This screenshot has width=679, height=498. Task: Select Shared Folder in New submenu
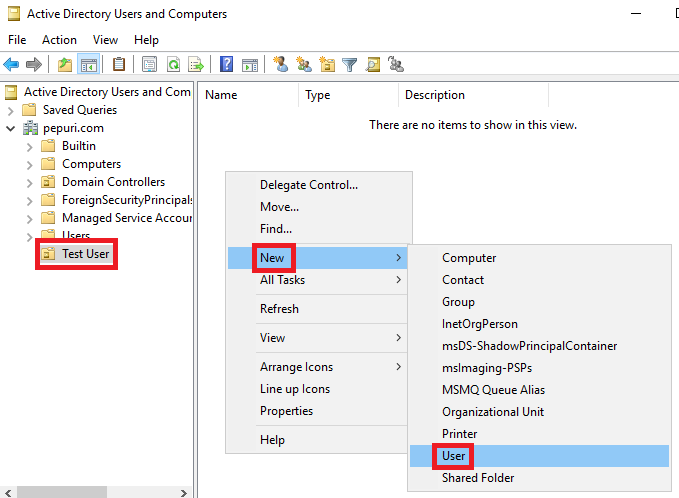[x=539, y=478]
